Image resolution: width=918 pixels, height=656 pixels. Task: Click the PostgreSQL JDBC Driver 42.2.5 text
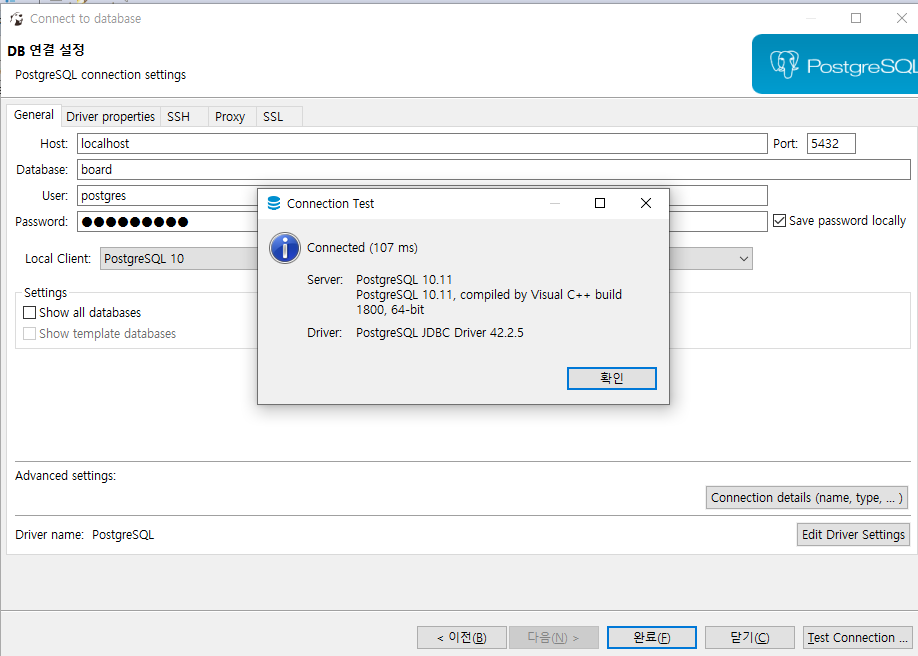(x=440, y=333)
